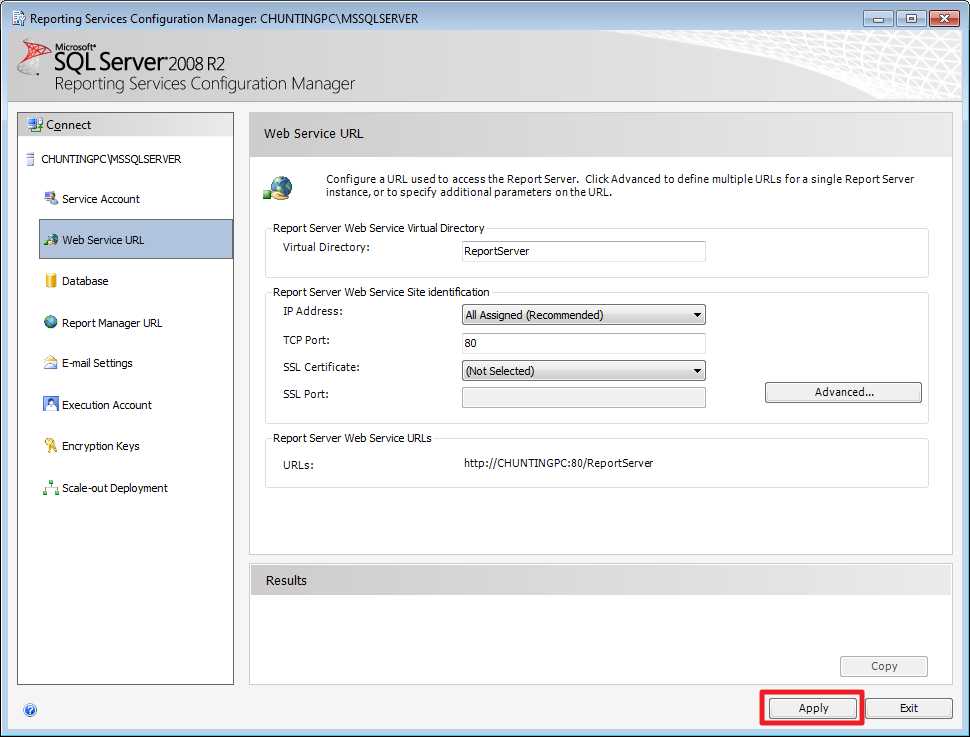Screen dimensions: 970x737
Task: Click the Report Server Web Service URLs group title
Action: click(352, 438)
